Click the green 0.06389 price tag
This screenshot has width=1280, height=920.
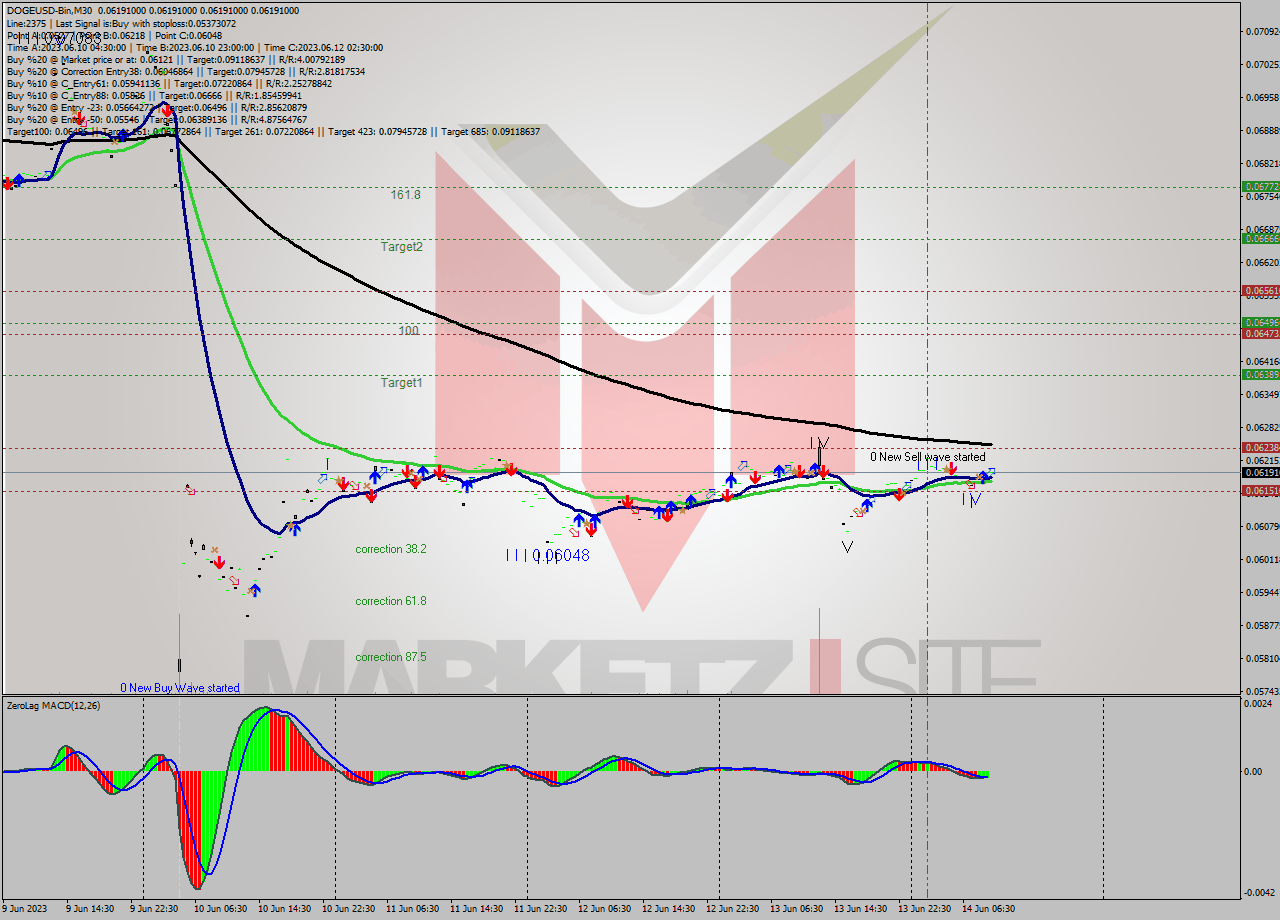click(1259, 374)
